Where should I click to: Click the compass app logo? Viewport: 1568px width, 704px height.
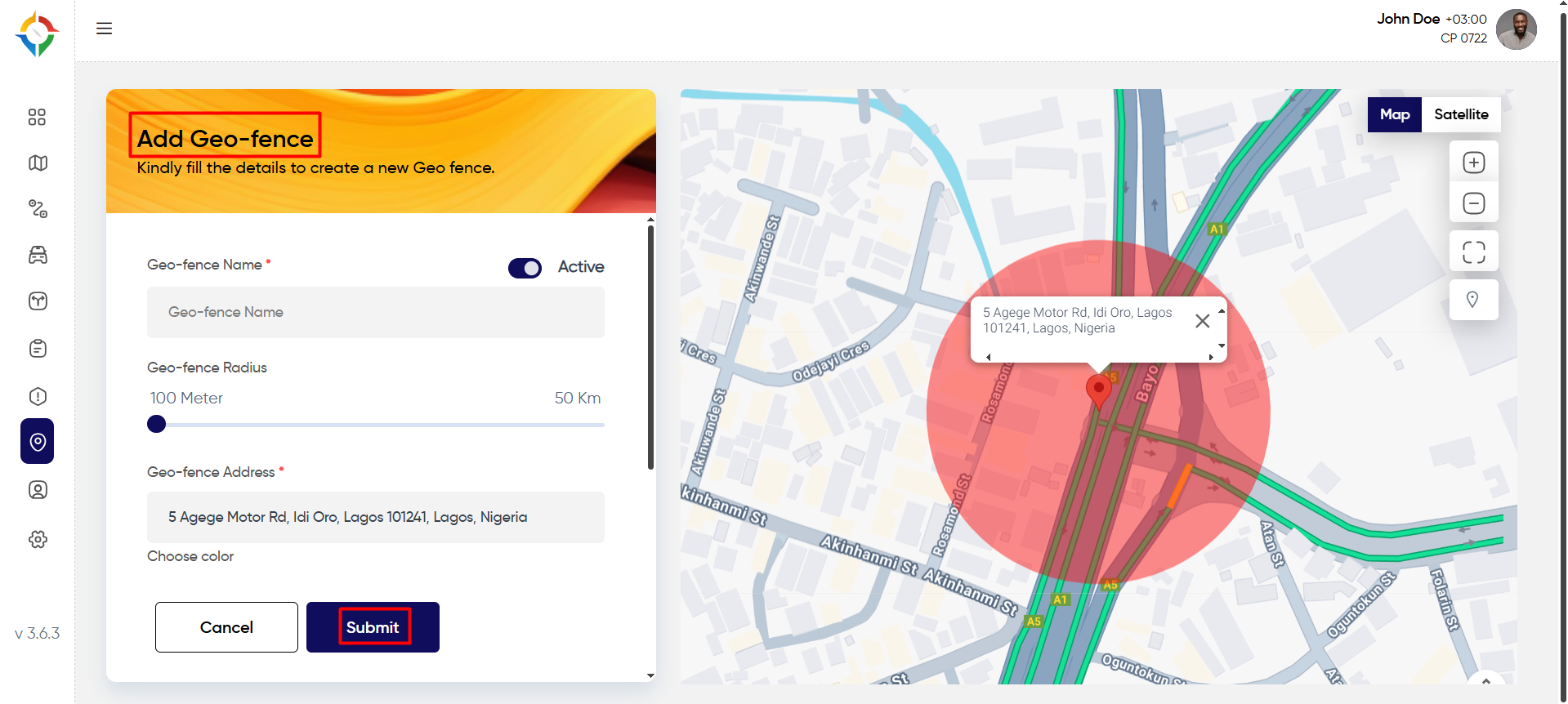(x=37, y=34)
